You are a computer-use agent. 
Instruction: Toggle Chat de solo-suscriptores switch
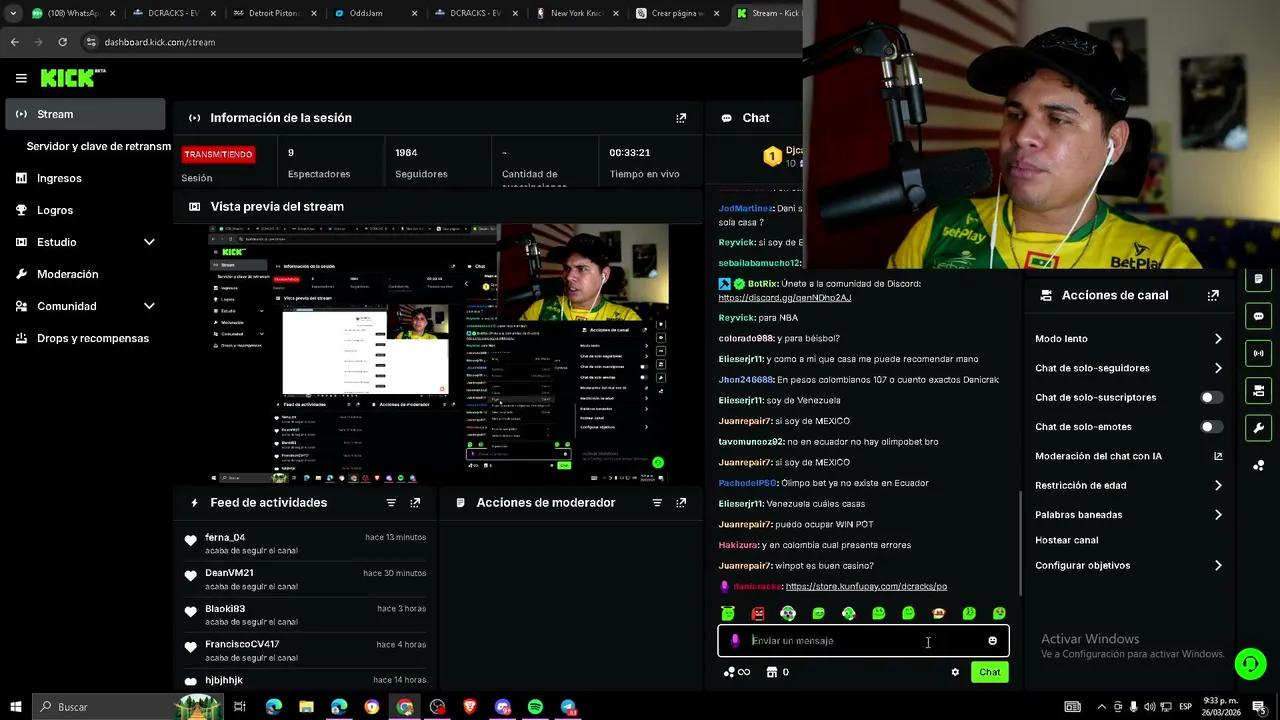pyautogui.click(x=1211, y=398)
